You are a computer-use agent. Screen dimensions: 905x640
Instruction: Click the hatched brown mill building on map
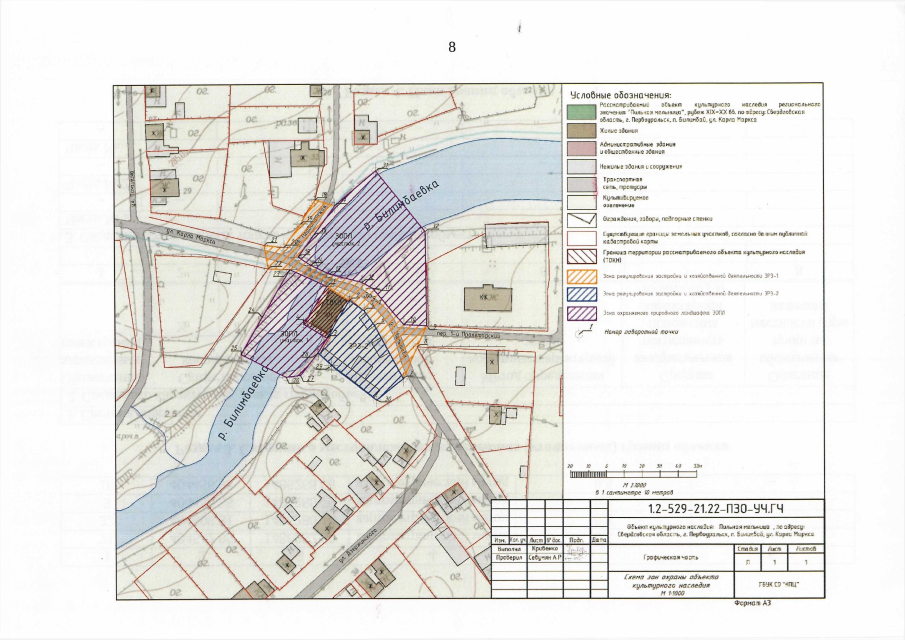coord(321,315)
